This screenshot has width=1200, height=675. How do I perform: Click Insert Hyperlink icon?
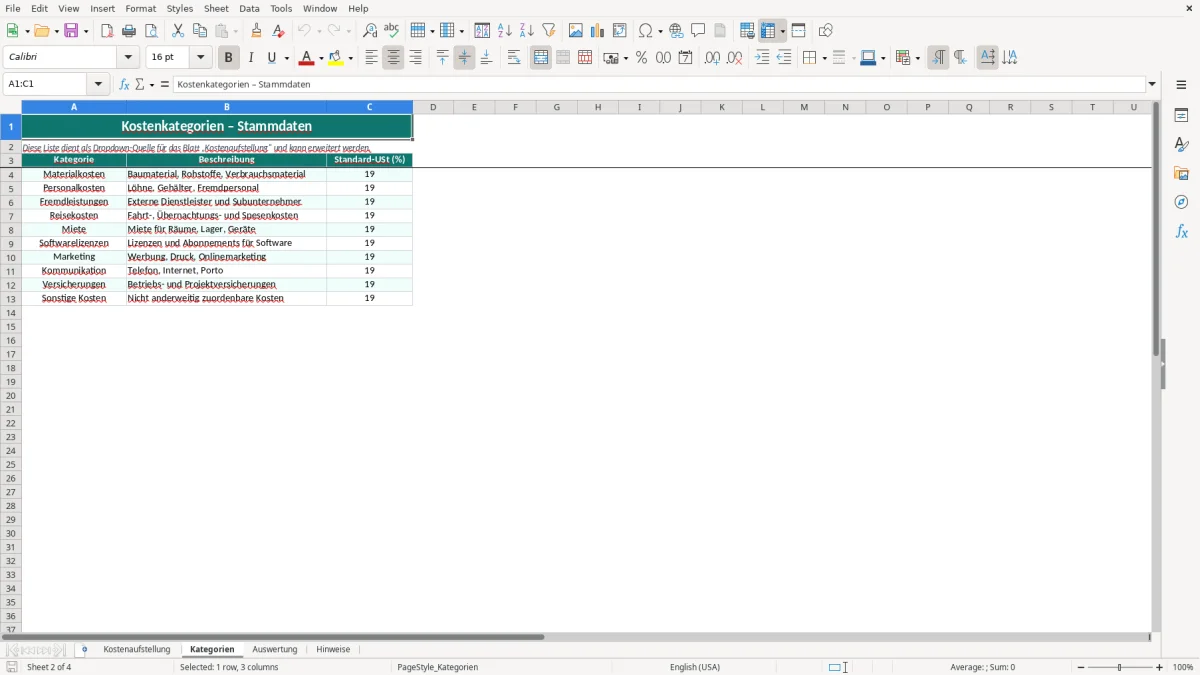pyautogui.click(x=676, y=31)
